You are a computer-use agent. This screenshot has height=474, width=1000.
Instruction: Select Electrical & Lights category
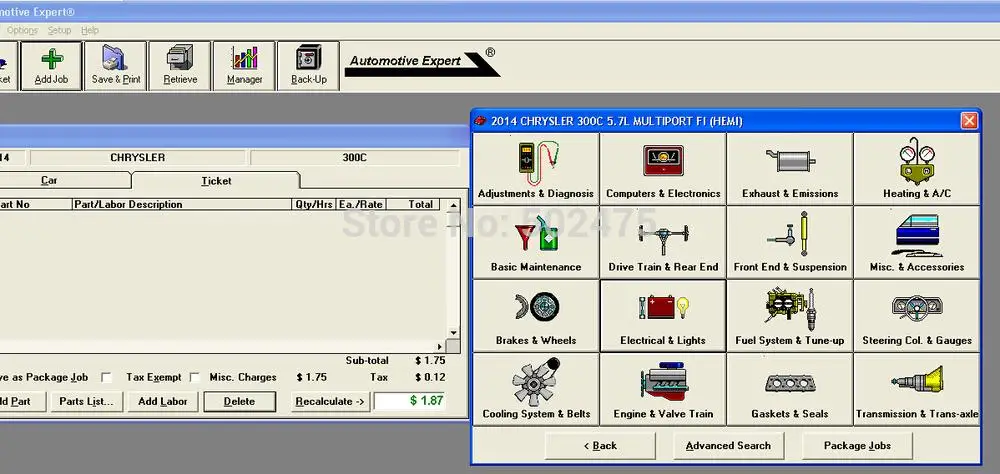[663, 316]
